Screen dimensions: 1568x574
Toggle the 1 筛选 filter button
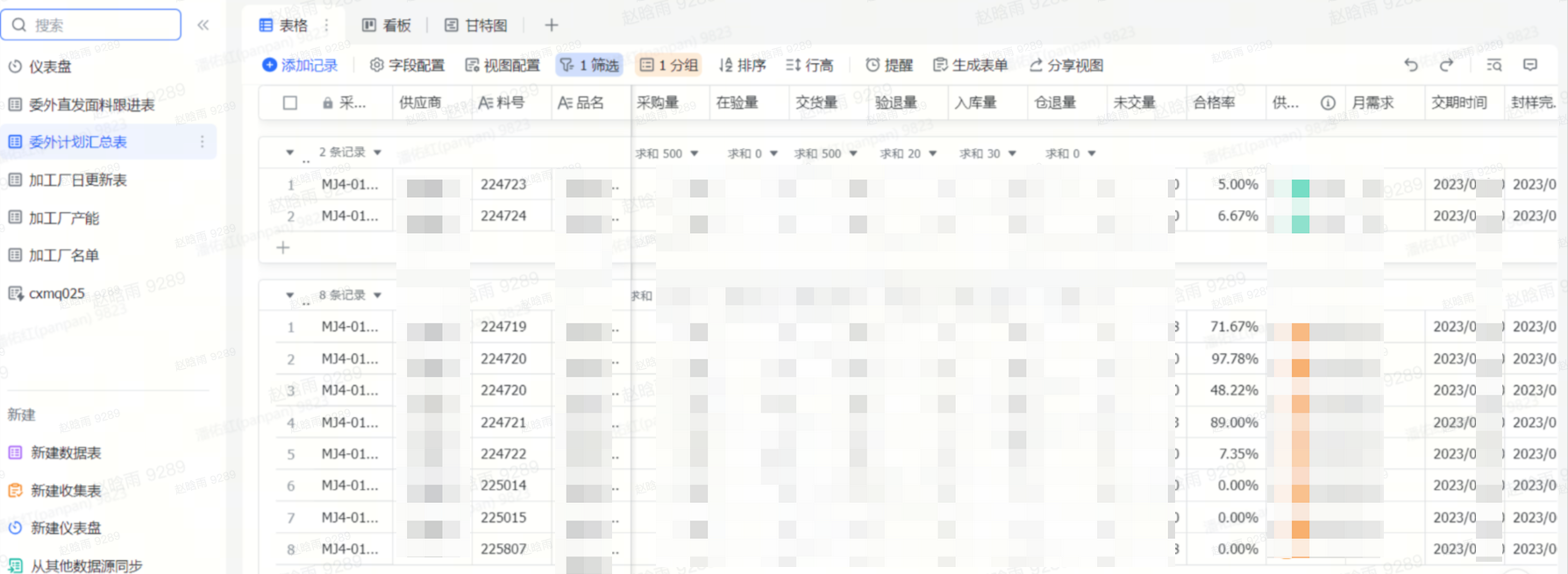click(x=589, y=65)
